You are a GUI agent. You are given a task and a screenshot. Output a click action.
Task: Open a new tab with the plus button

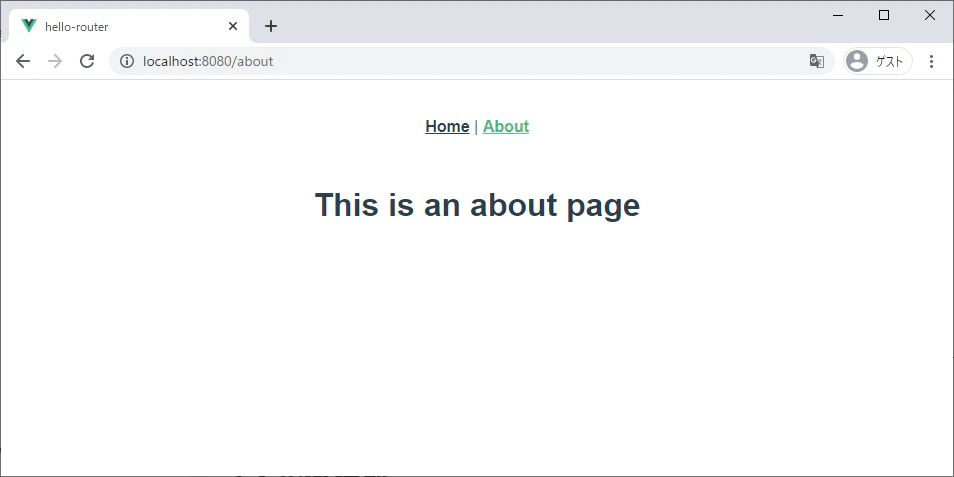[x=271, y=26]
